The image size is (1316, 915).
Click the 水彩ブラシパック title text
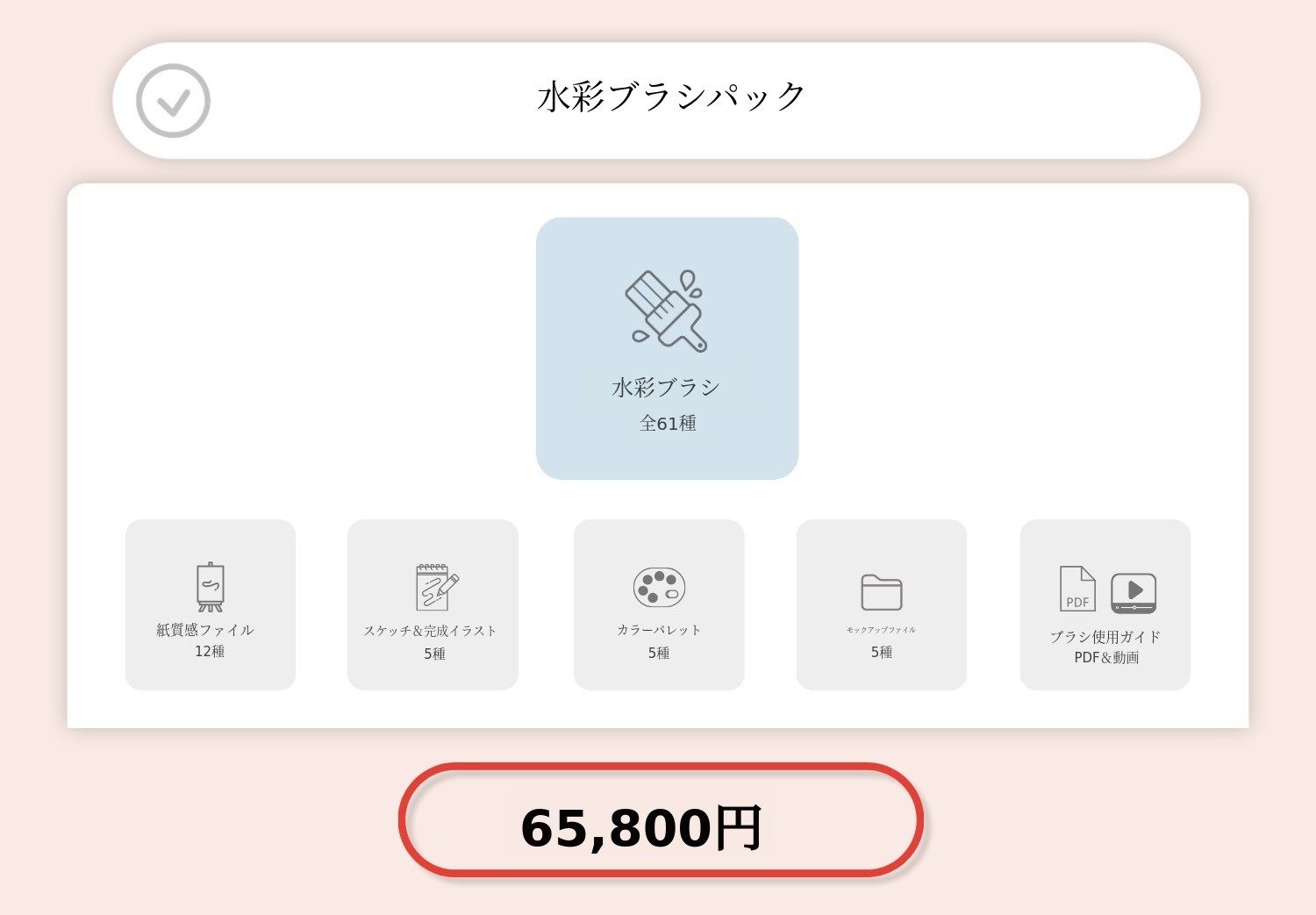(671, 97)
